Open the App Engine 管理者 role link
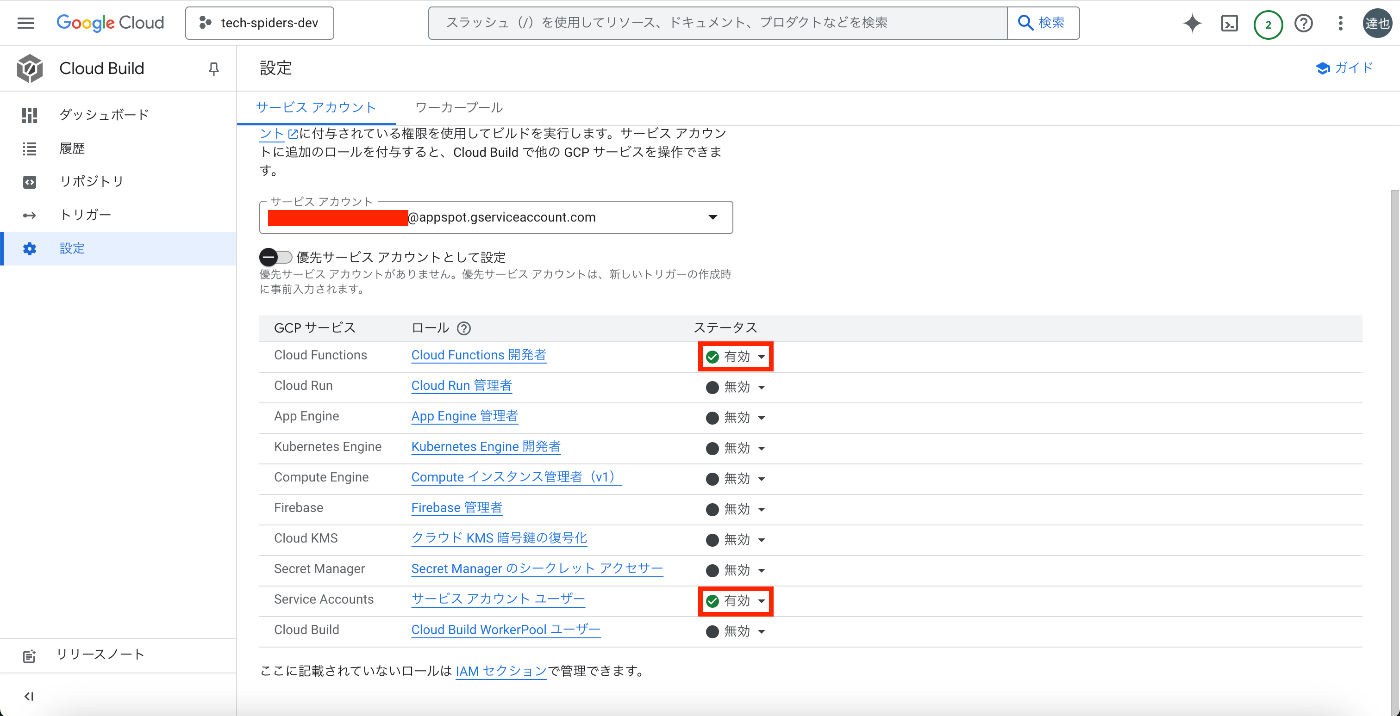The width and height of the screenshot is (1400, 716). click(465, 416)
